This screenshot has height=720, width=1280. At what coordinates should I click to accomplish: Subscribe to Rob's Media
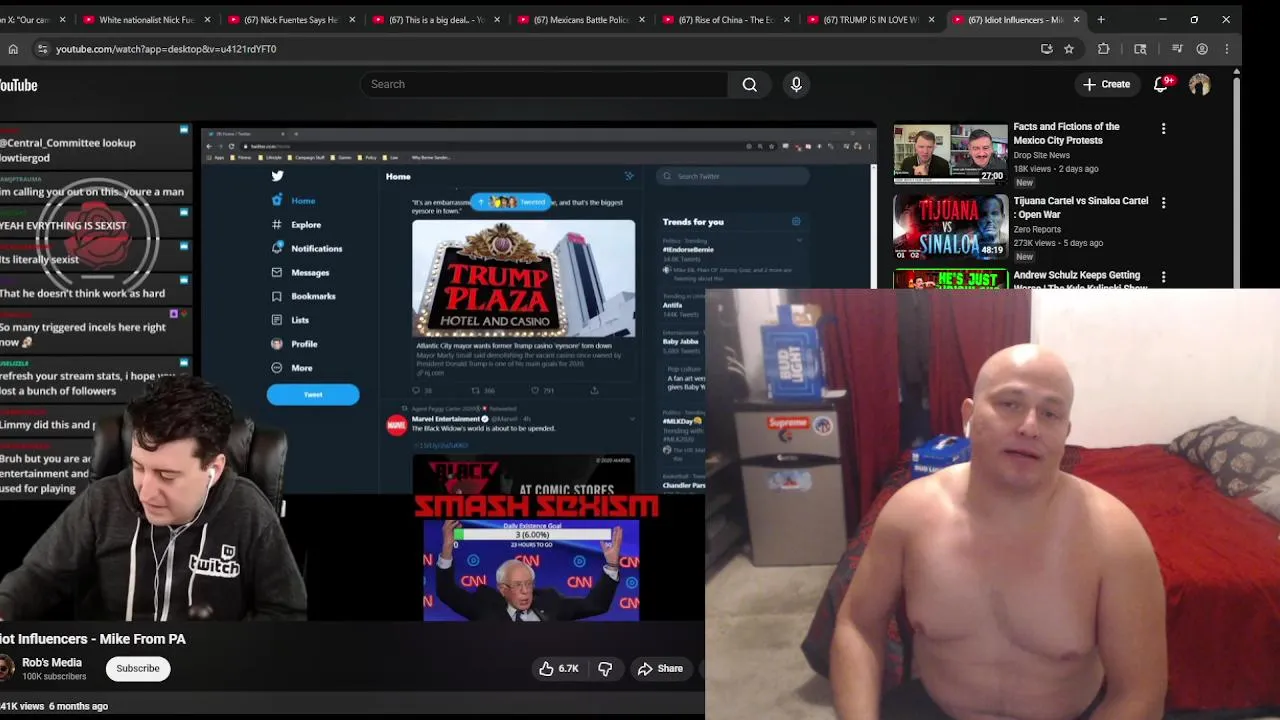click(x=138, y=669)
